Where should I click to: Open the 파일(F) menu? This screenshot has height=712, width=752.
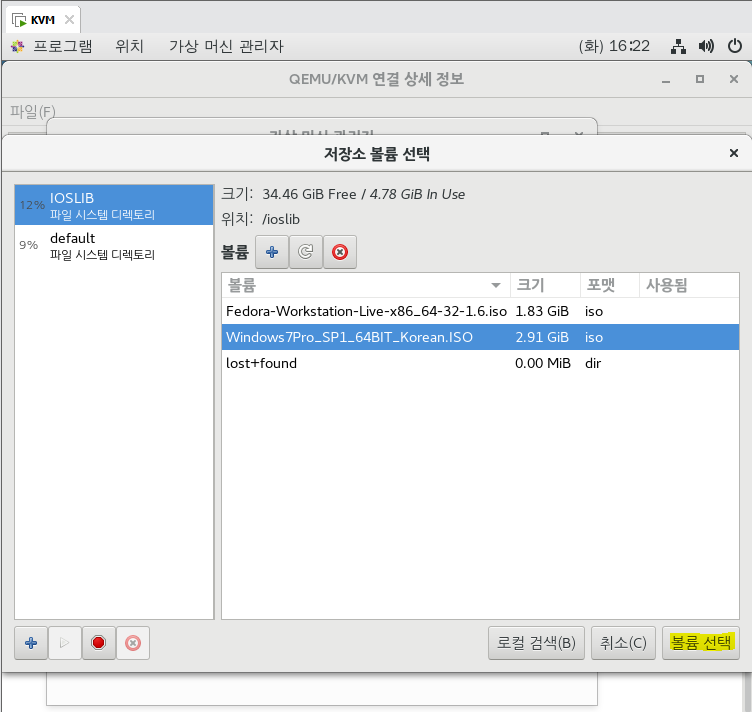point(33,112)
